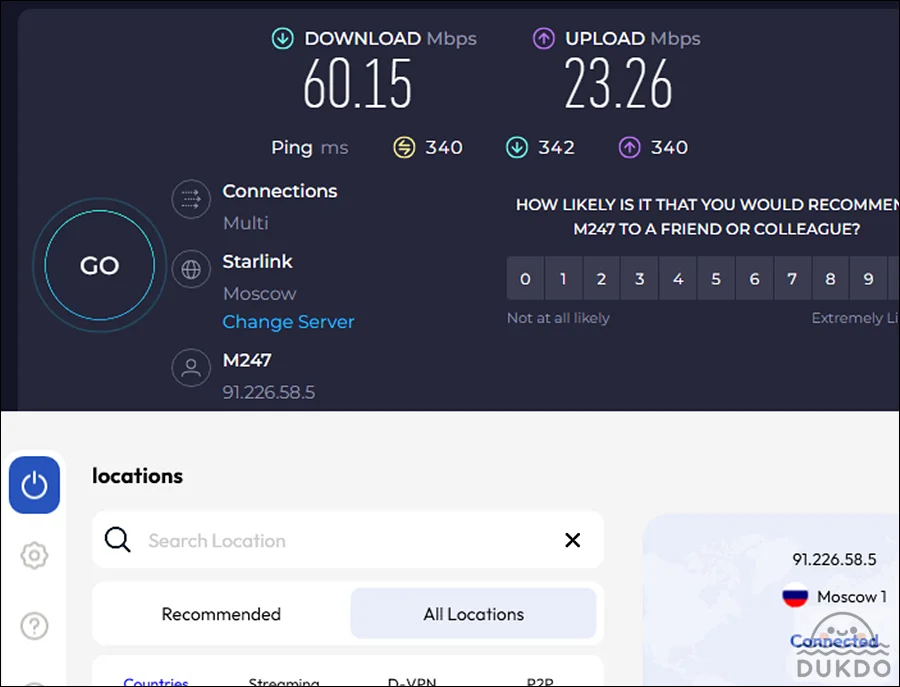Rate 5 on the recommendation scale
The height and width of the screenshot is (687, 900).
point(716,279)
